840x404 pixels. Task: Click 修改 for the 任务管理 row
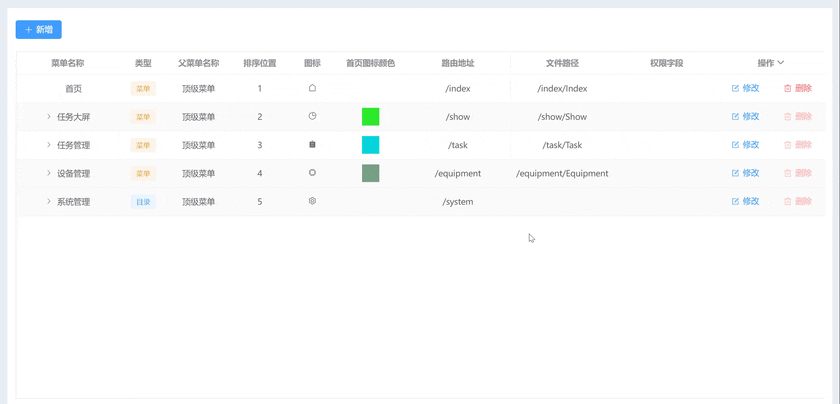point(745,145)
